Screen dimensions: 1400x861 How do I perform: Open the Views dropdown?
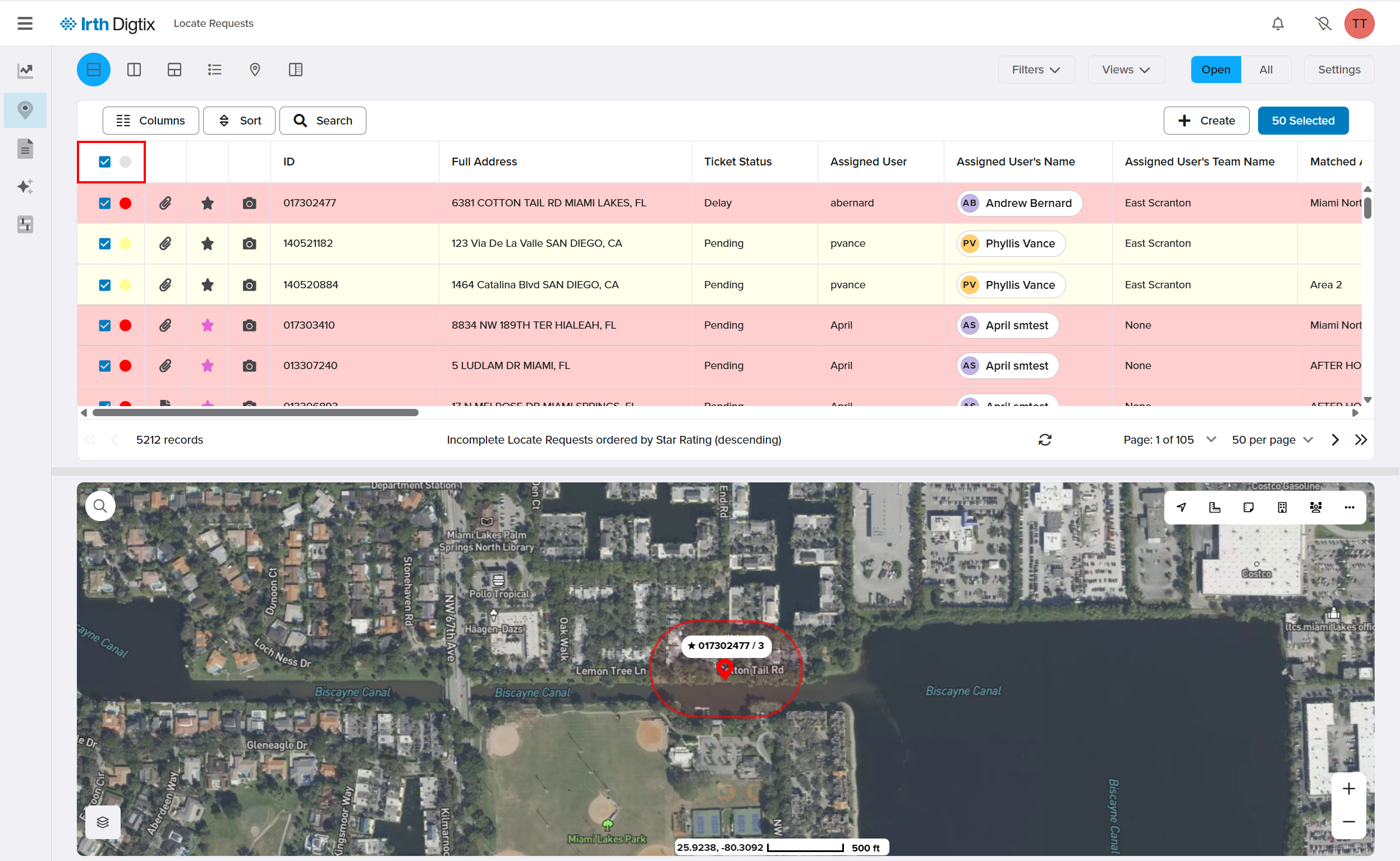click(x=1126, y=70)
